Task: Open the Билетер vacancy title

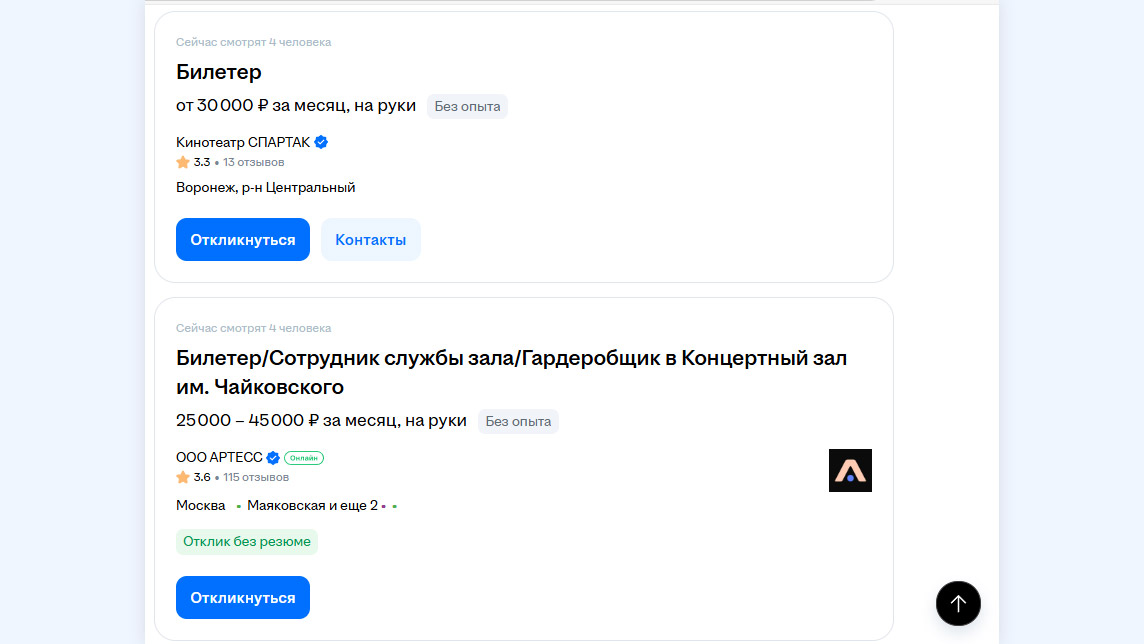Action: [219, 71]
